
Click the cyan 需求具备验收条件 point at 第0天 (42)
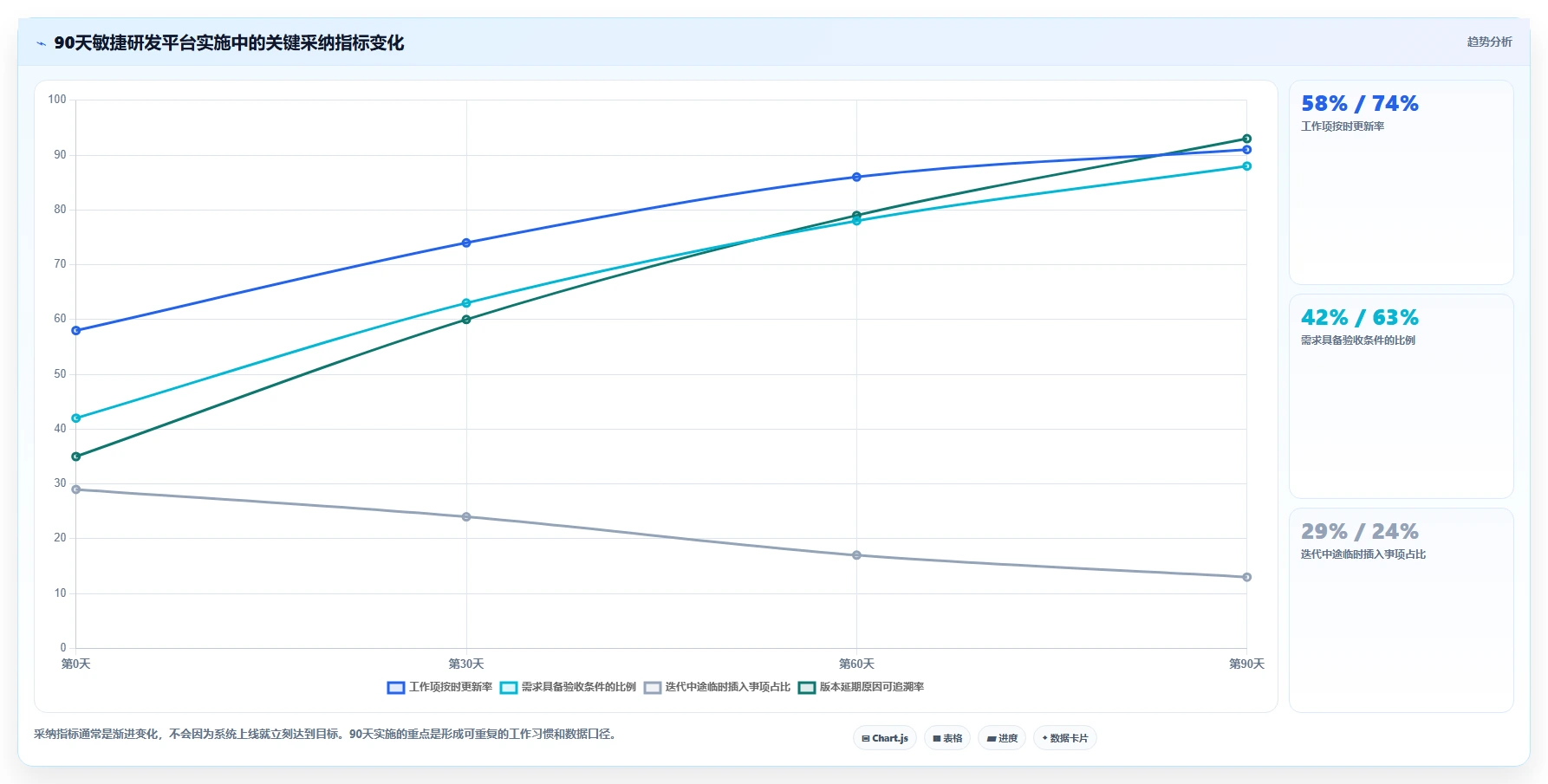(76, 418)
